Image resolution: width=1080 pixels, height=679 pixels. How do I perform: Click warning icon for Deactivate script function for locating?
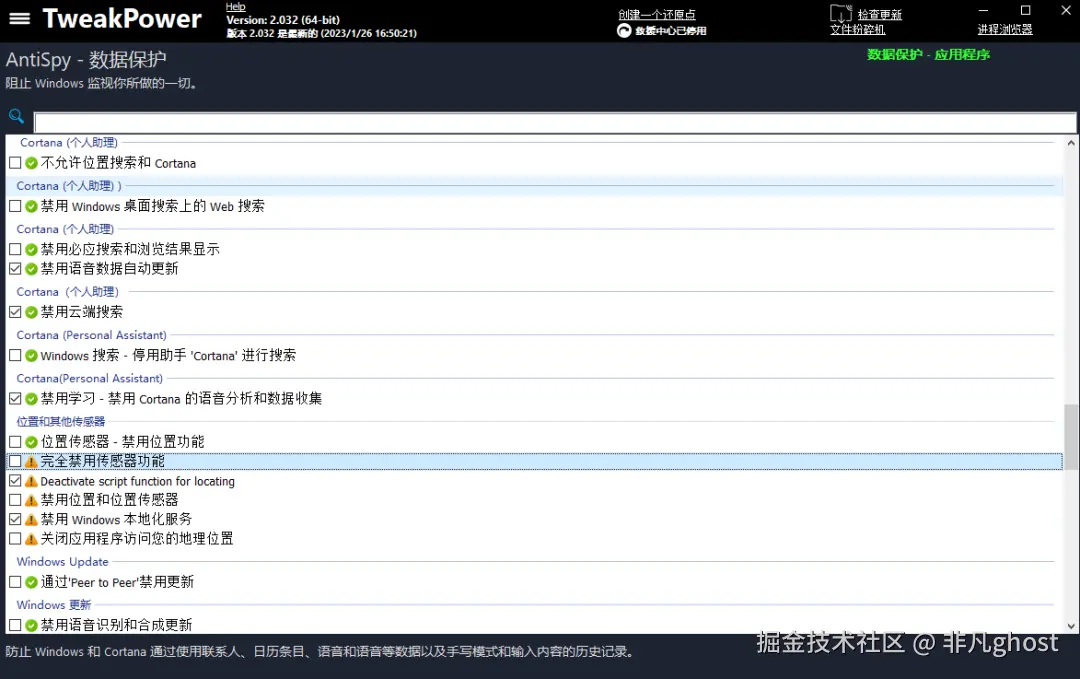(32, 481)
